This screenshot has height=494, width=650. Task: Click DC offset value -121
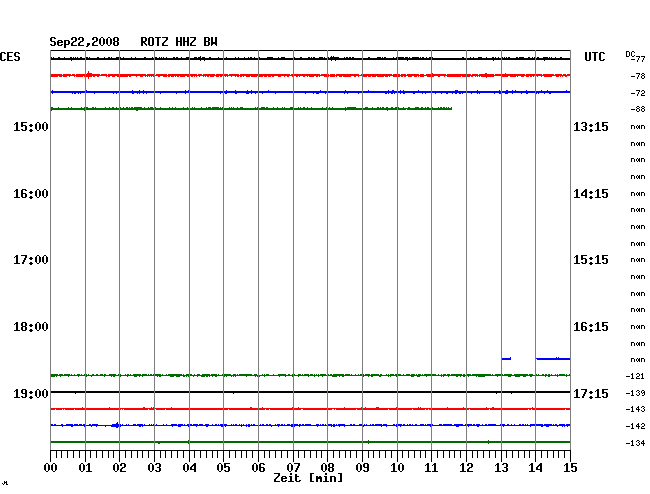point(635,376)
